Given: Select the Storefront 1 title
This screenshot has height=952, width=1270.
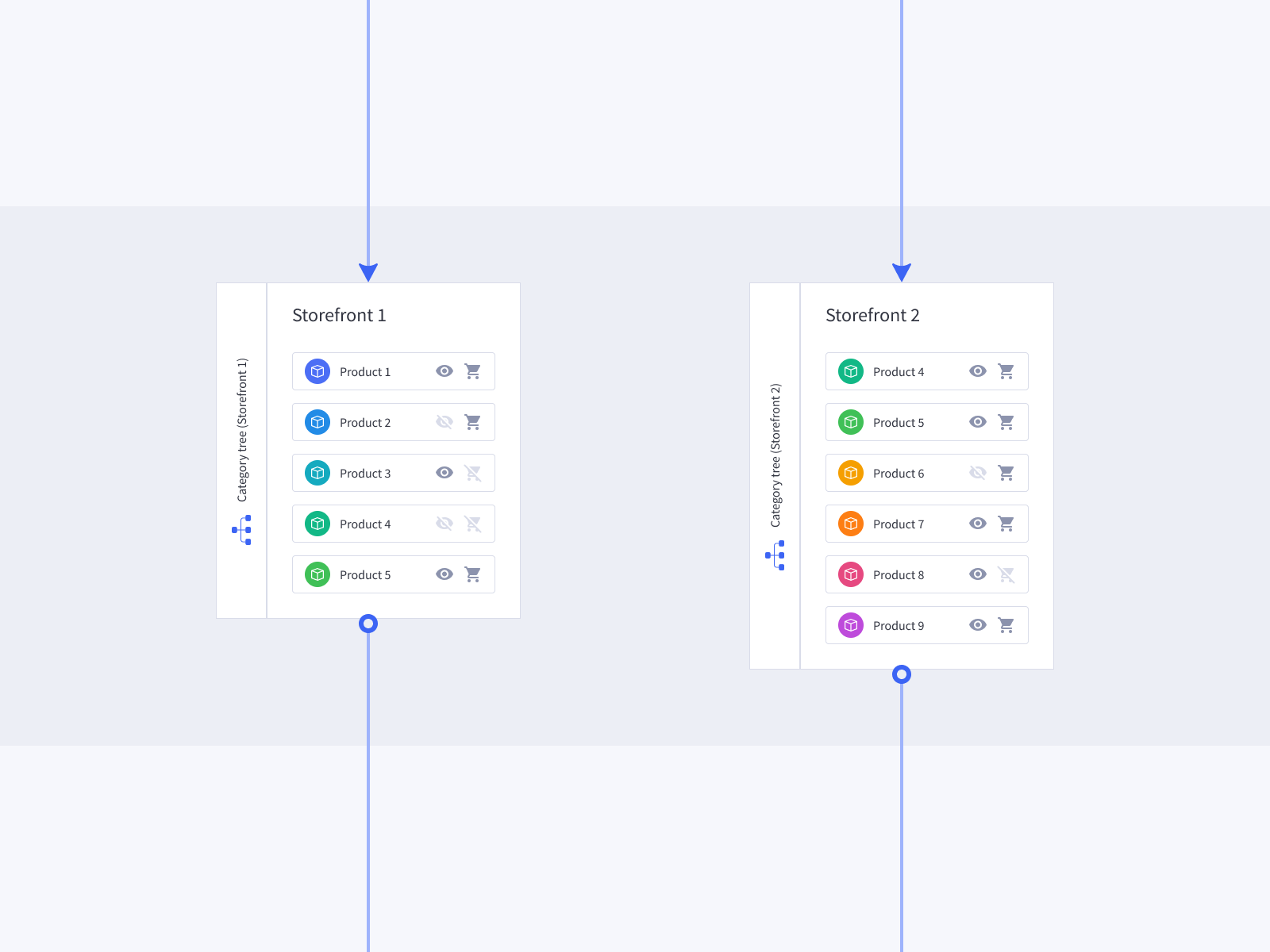Looking at the screenshot, I should pos(339,315).
